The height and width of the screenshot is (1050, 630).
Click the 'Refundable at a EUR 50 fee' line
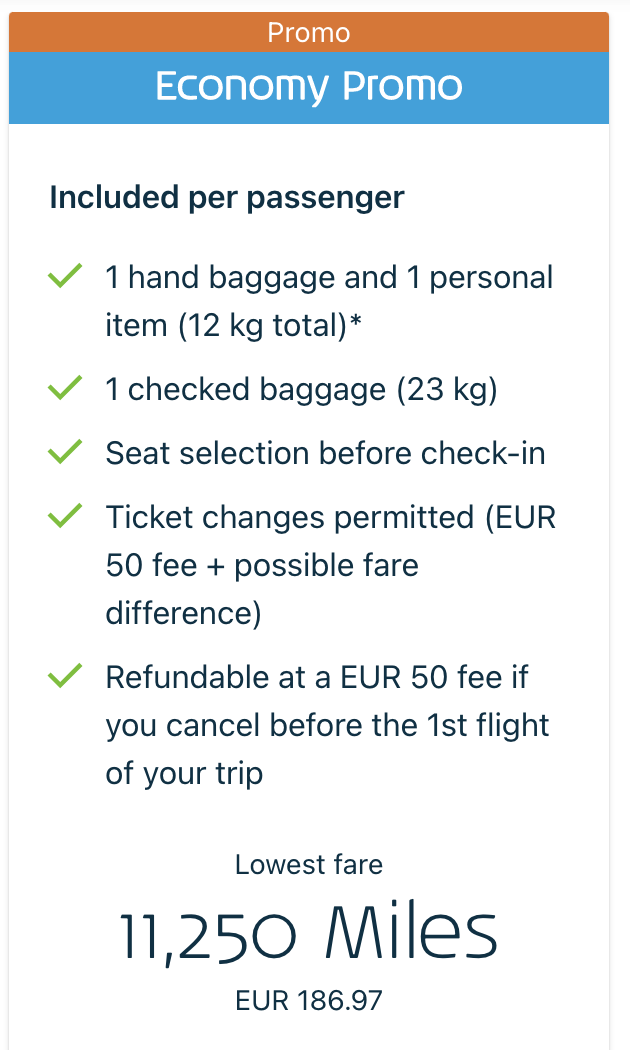coord(315,677)
